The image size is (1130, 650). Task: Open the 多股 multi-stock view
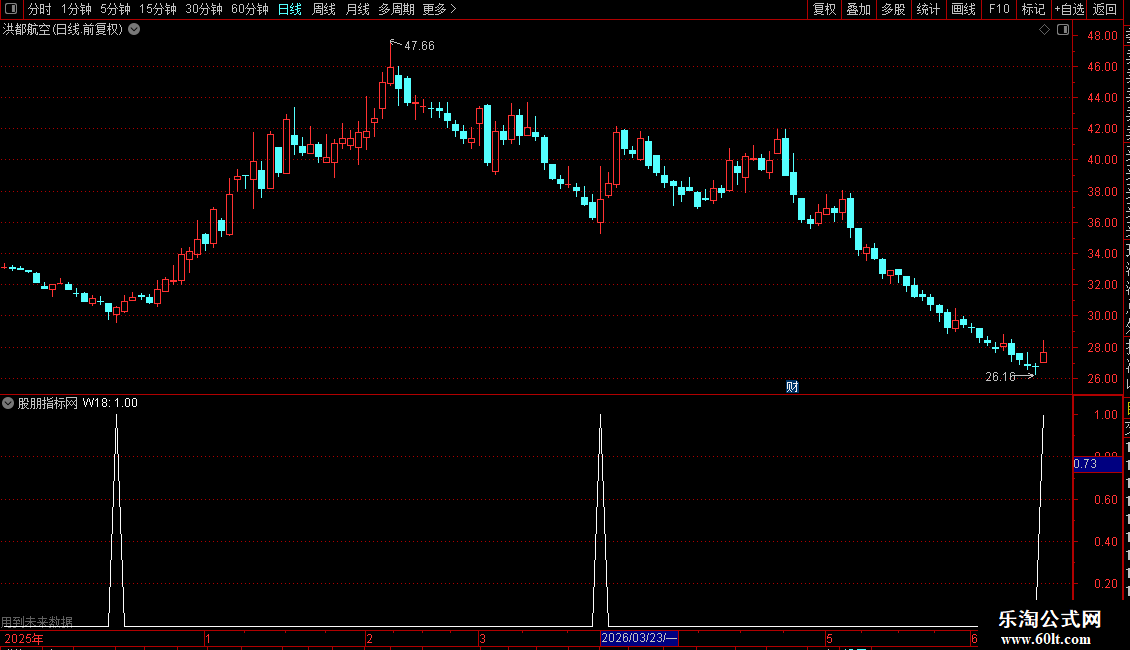coord(894,9)
